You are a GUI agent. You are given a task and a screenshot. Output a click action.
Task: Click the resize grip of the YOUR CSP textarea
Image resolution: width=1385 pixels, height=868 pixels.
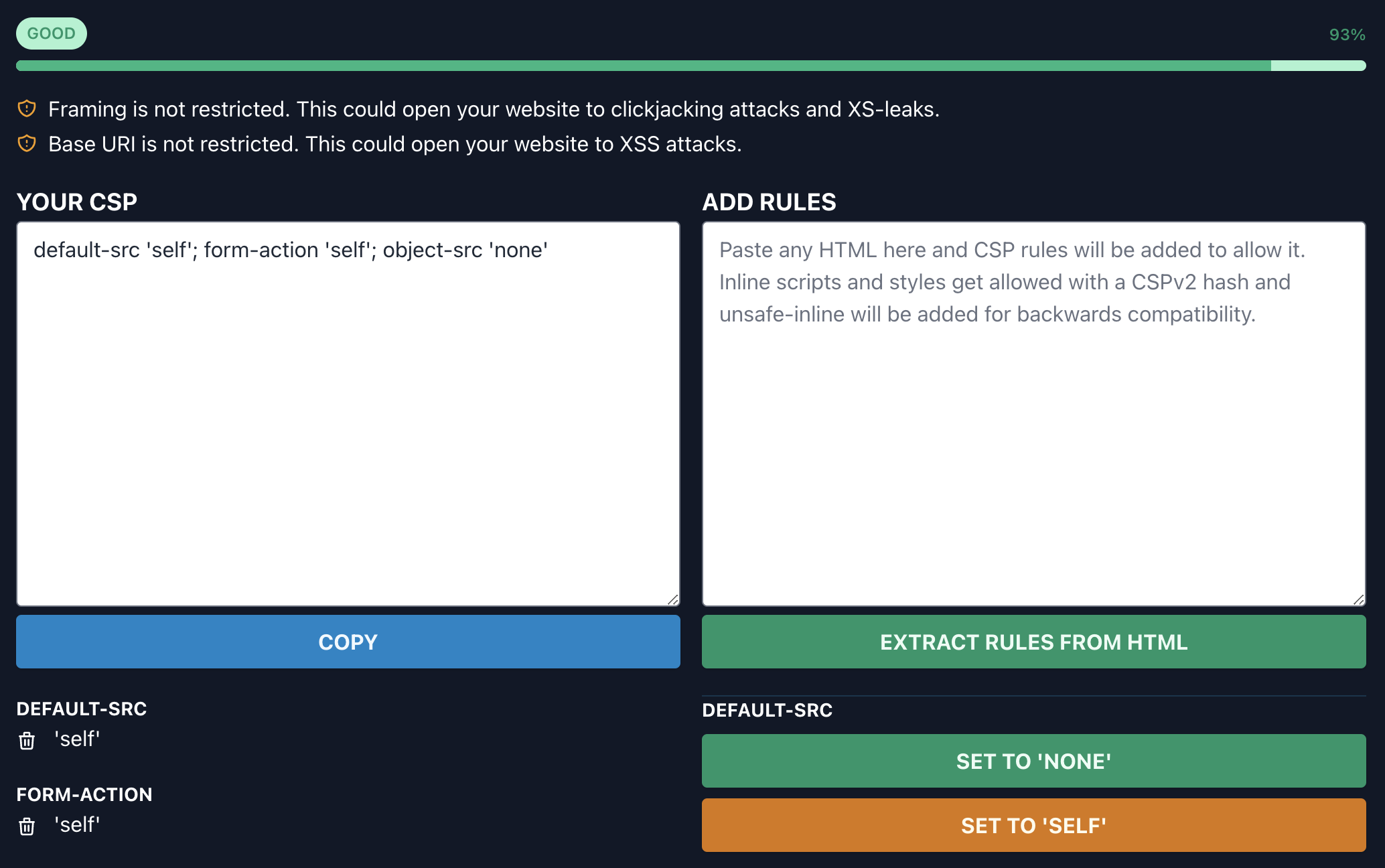(672, 601)
